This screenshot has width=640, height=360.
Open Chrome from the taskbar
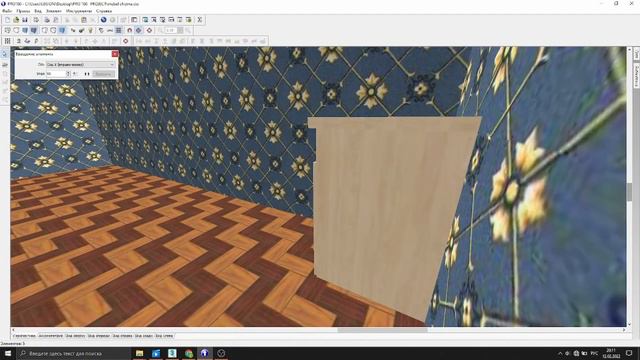[x=189, y=353]
